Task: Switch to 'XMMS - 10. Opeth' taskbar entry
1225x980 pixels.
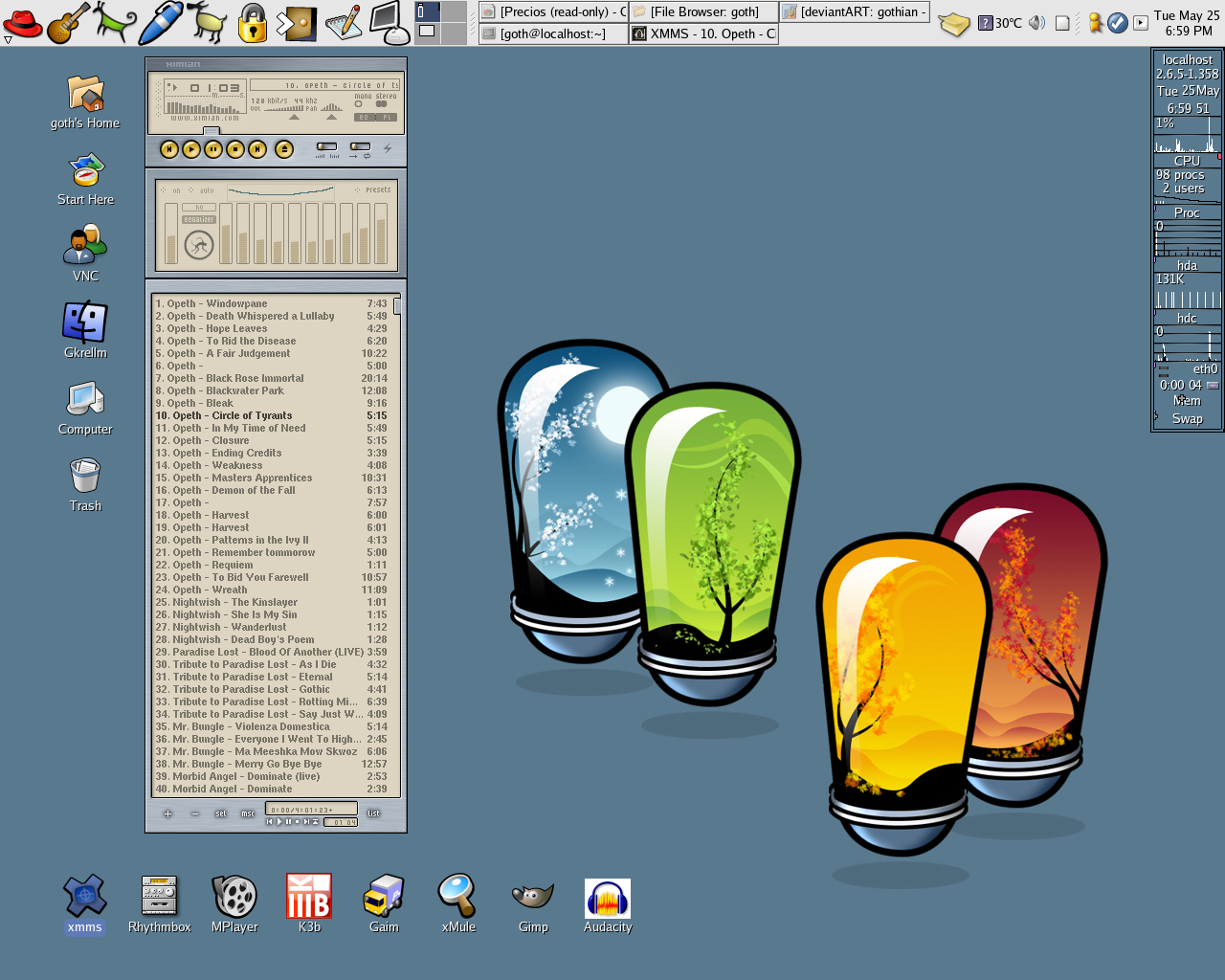Action: (703, 33)
